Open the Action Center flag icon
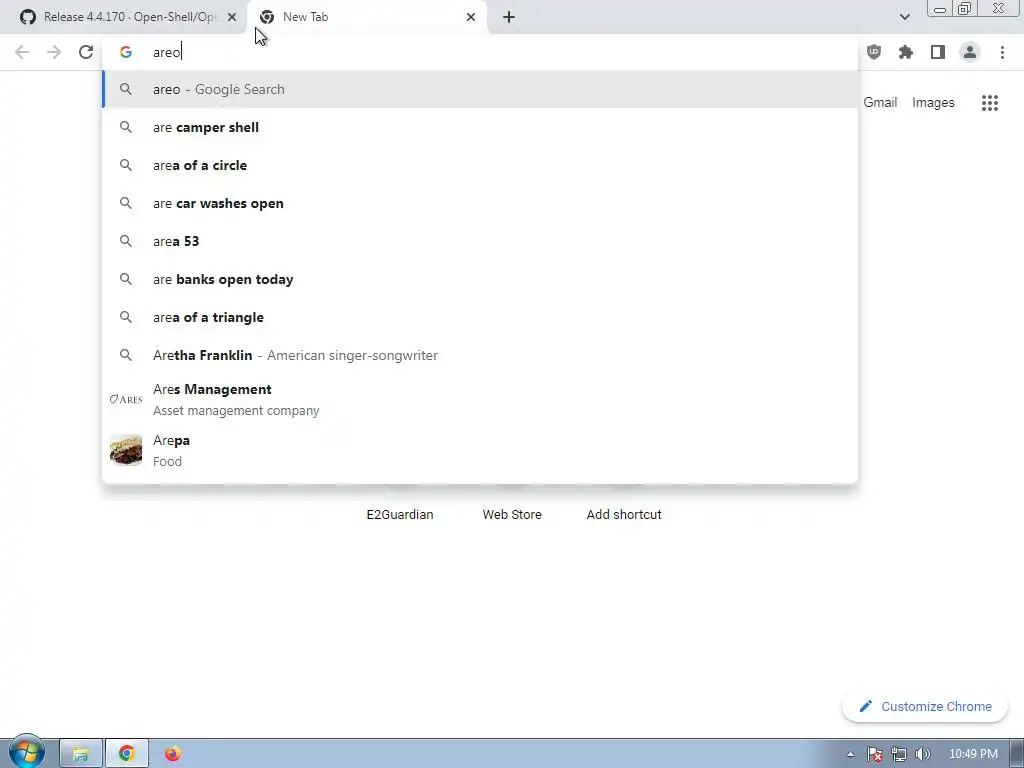 (x=874, y=754)
